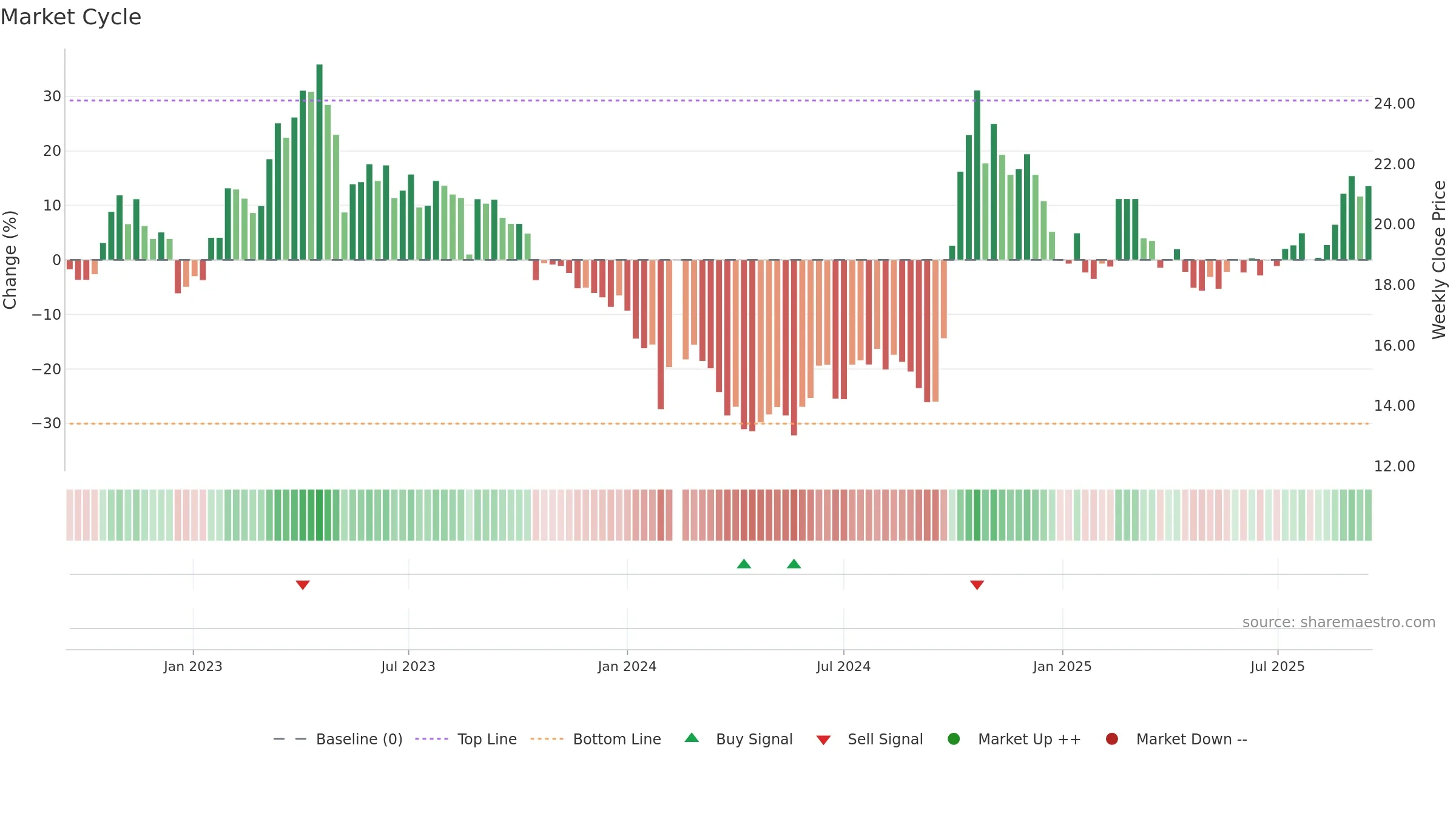Screen dimensions: 1456x819
Task: Click the Buy Signal legend triangle icon
Action: point(692,738)
